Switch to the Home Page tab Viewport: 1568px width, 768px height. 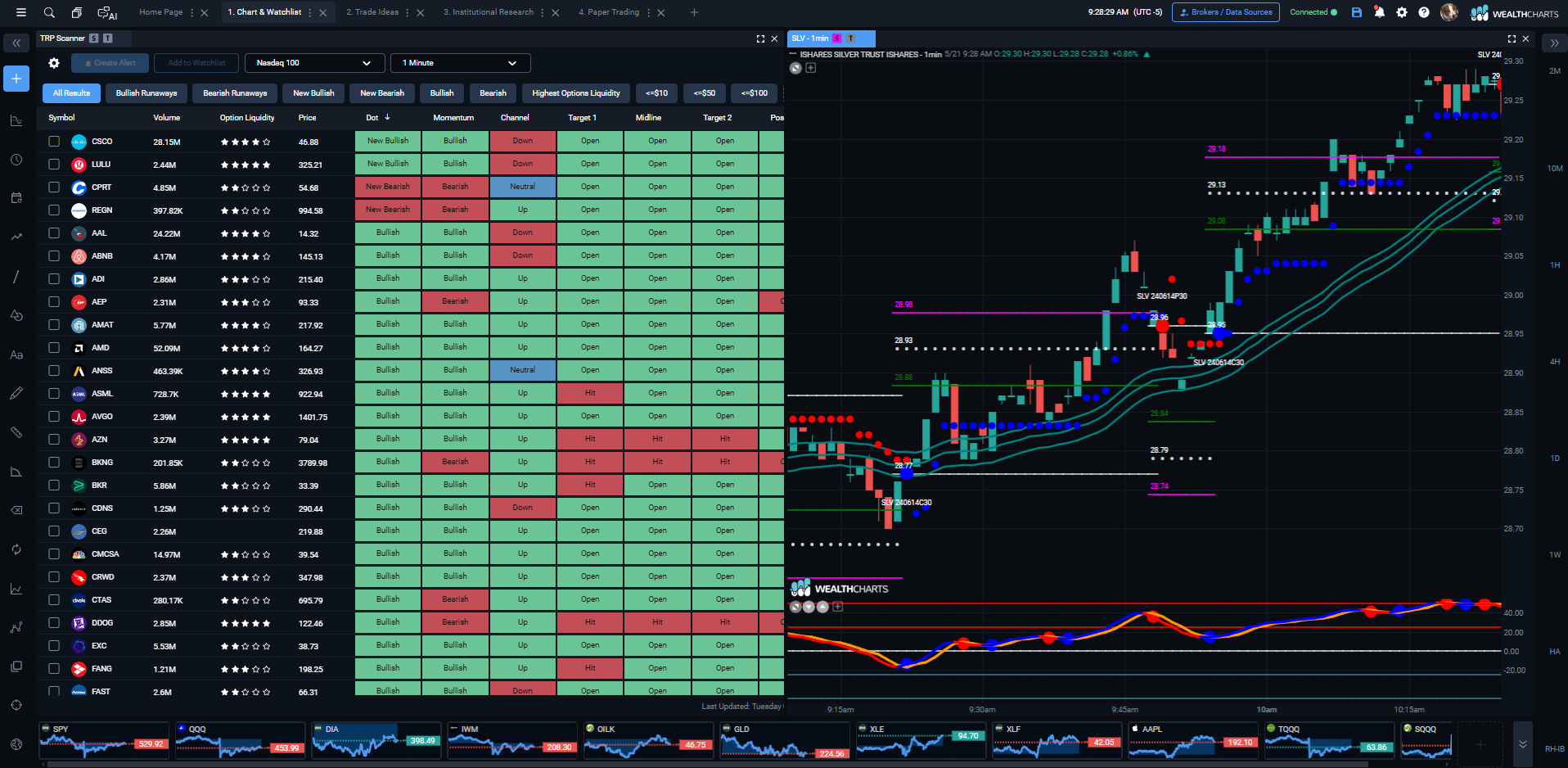pos(161,12)
